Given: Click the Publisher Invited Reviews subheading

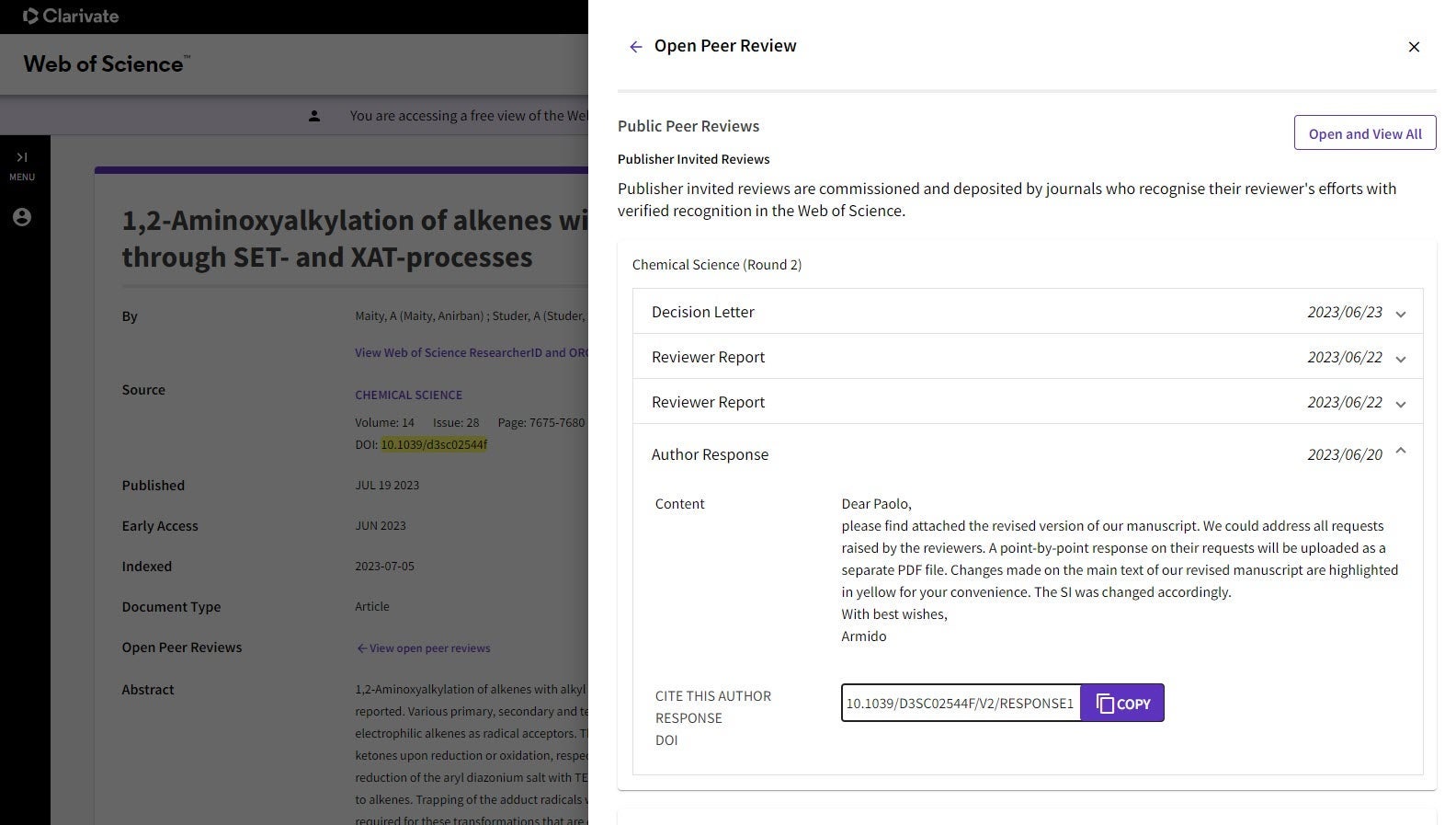Looking at the screenshot, I should coord(694,159).
